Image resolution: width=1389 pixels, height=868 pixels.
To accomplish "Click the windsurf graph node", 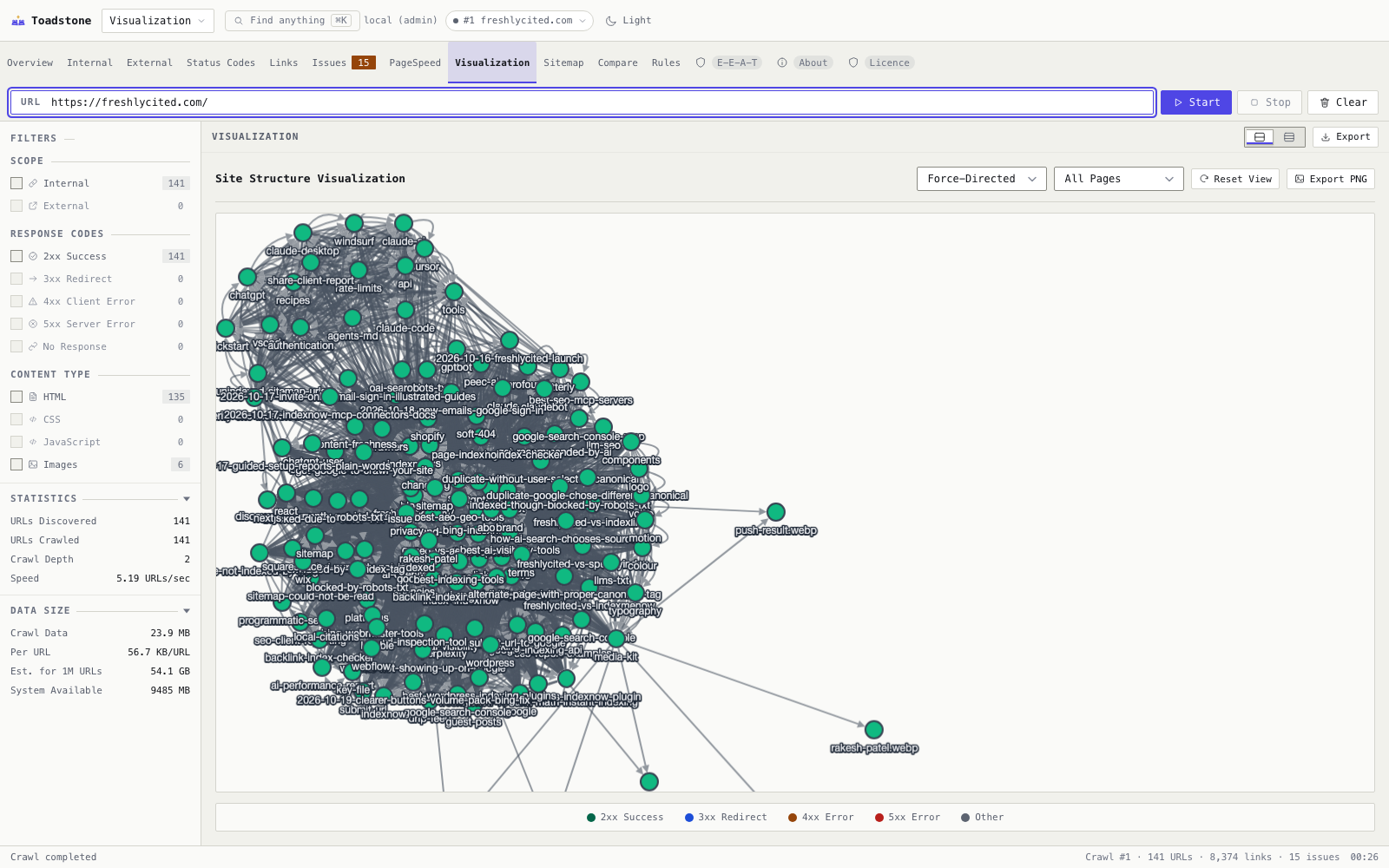I will tap(354, 223).
